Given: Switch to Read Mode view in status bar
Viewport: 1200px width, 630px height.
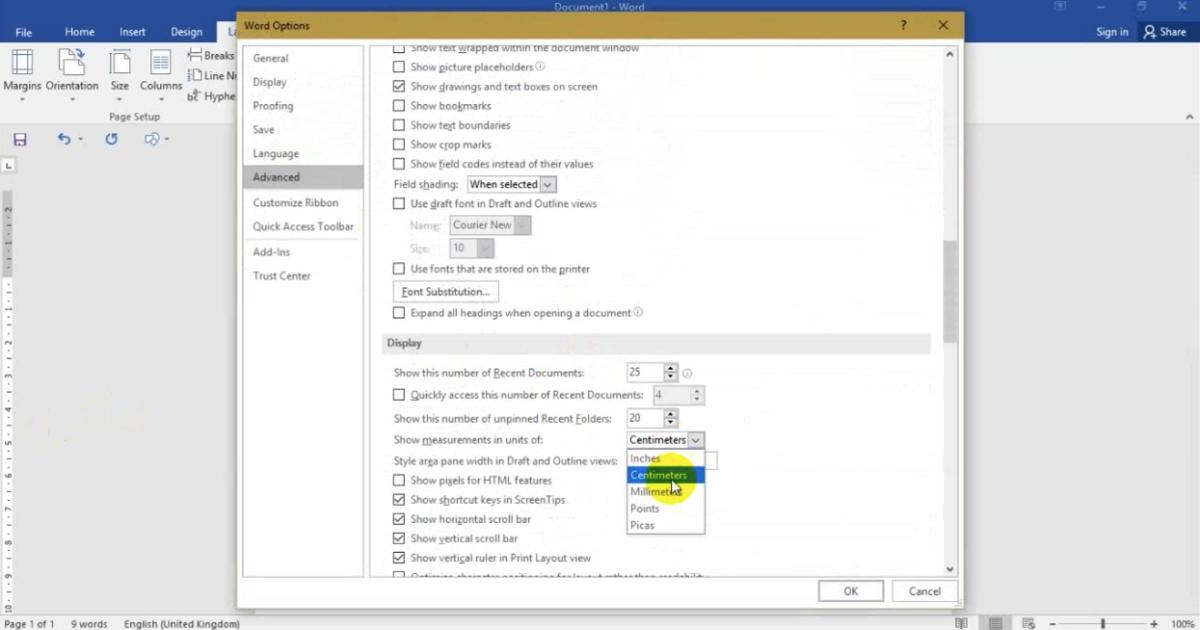Looking at the screenshot, I should (961, 623).
